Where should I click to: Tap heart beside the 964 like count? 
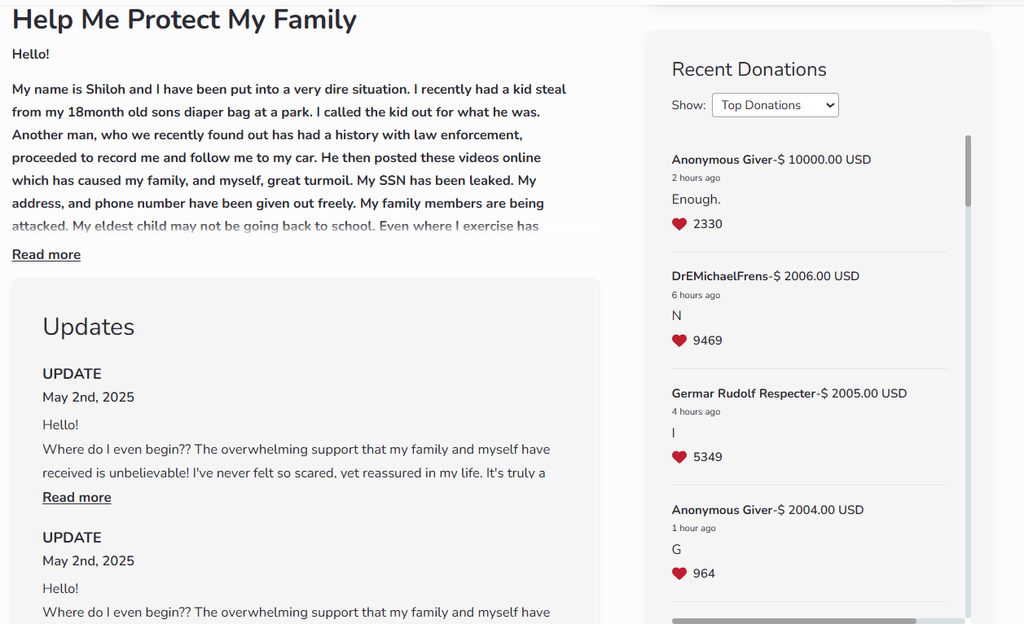pyautogui.click(x=679, y=573)
